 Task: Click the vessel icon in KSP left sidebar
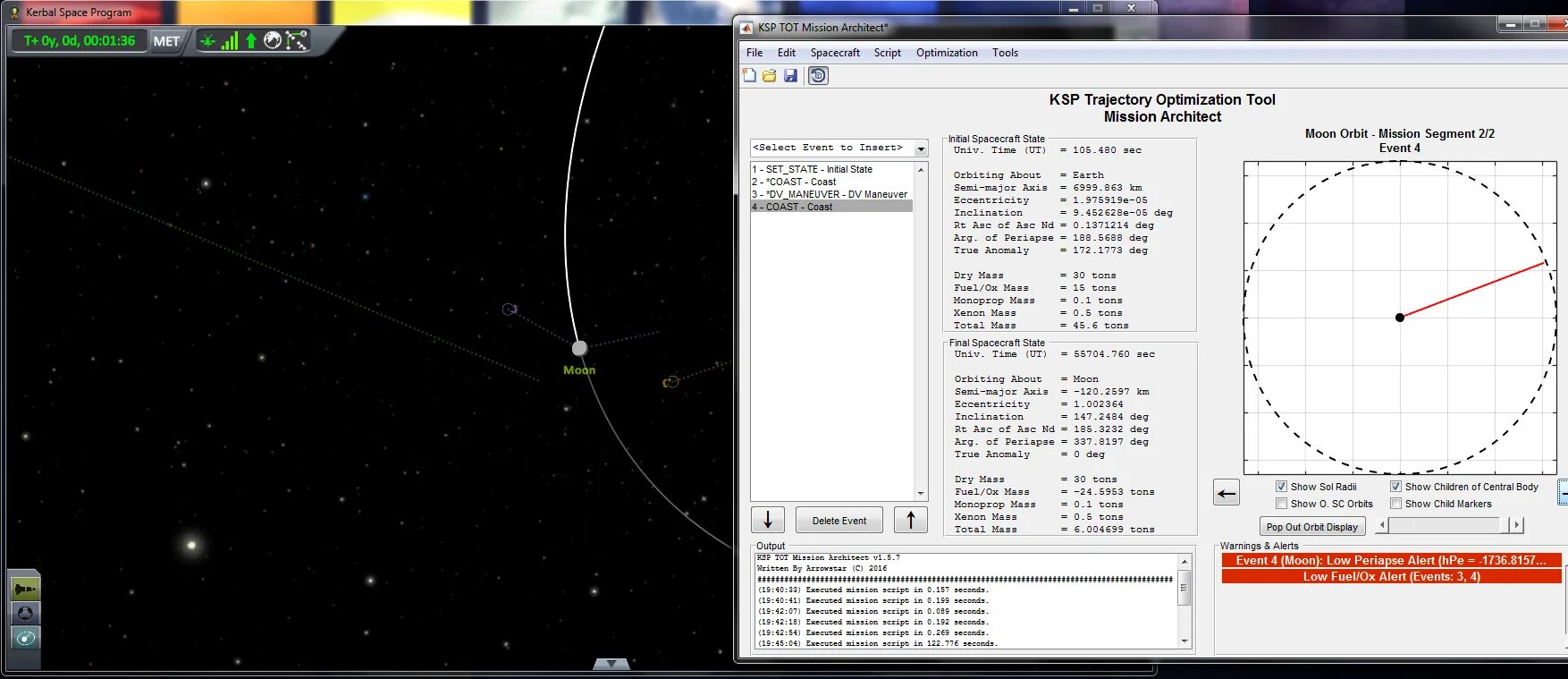(x=25, y=590)
